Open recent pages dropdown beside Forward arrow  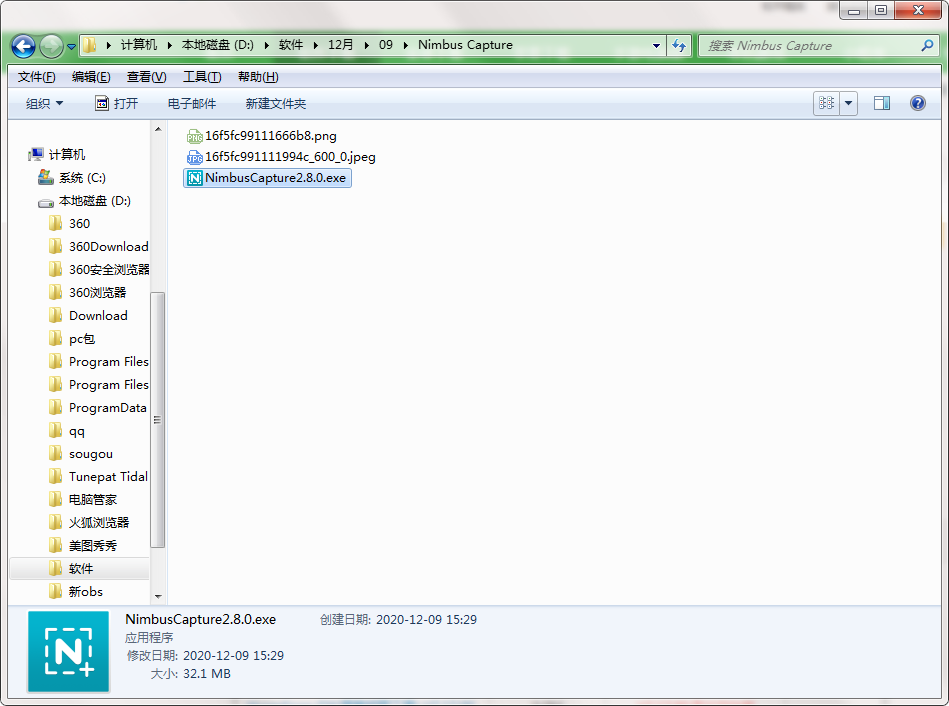coord(71,47)
